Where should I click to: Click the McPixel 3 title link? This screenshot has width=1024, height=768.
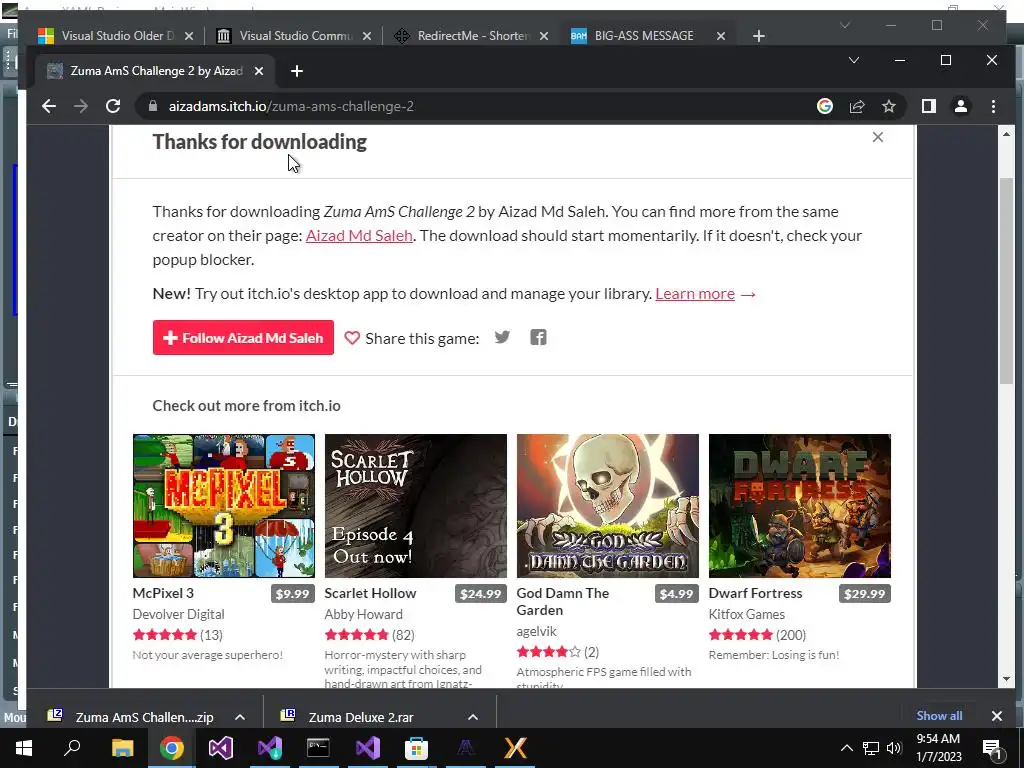point(163,594)
